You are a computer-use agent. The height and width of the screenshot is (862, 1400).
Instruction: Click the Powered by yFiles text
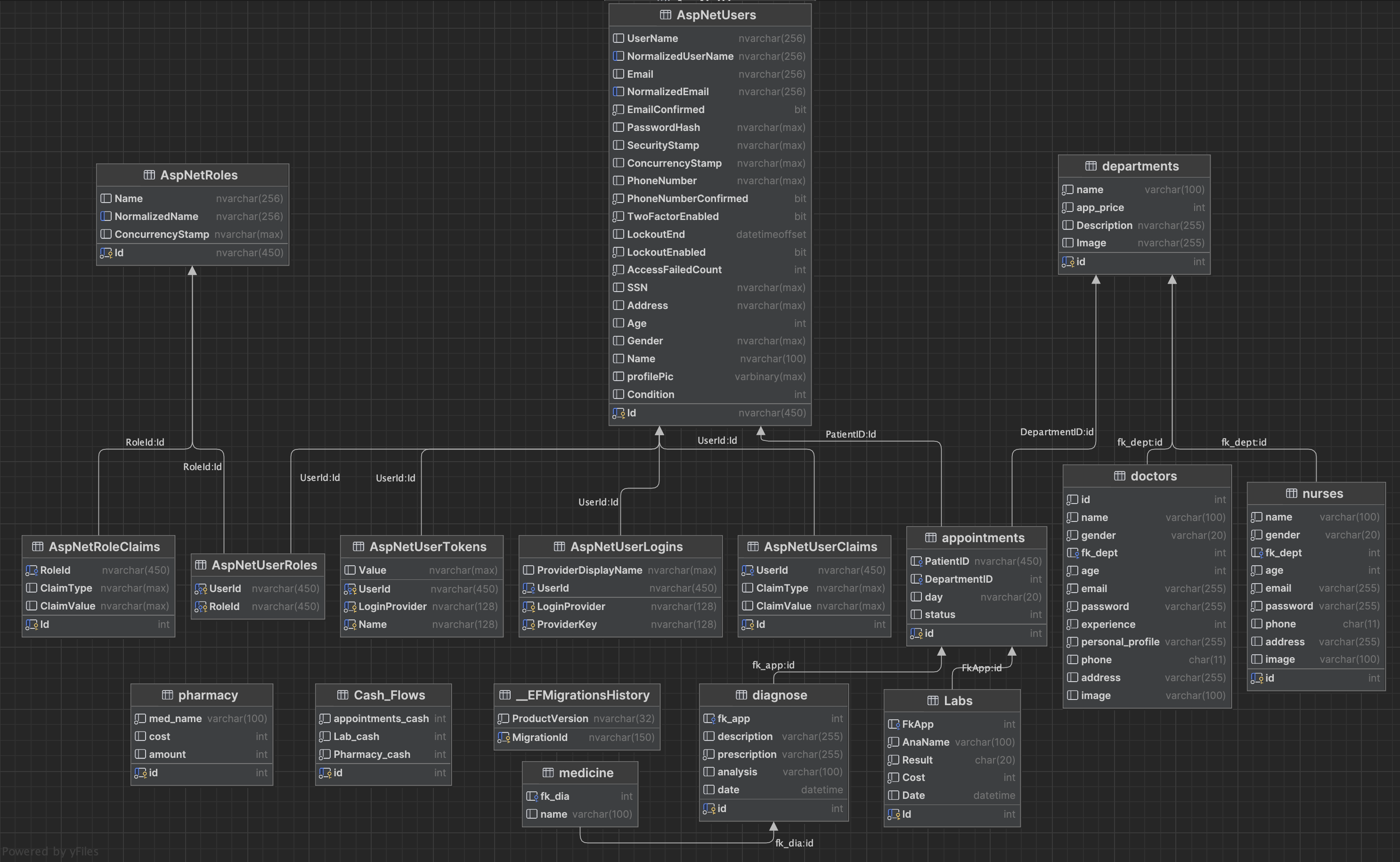pyautogui.click(x=50, y=851)
